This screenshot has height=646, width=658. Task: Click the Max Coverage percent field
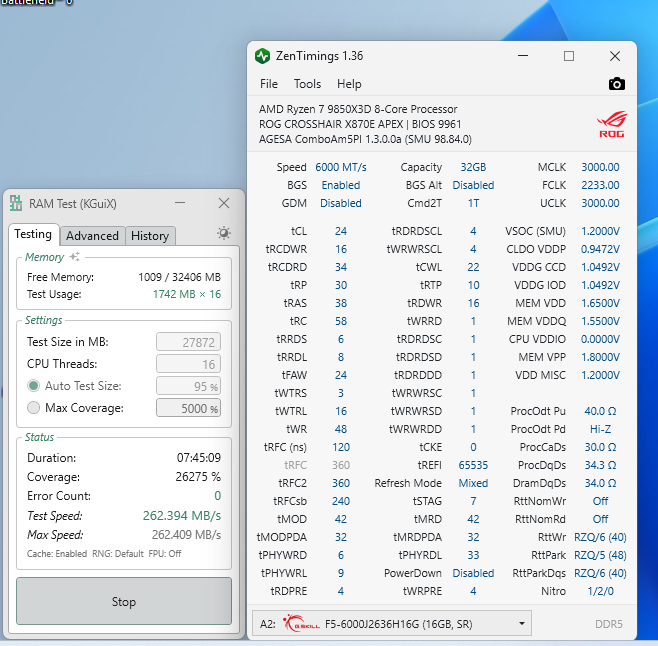(x=188, y=408)
